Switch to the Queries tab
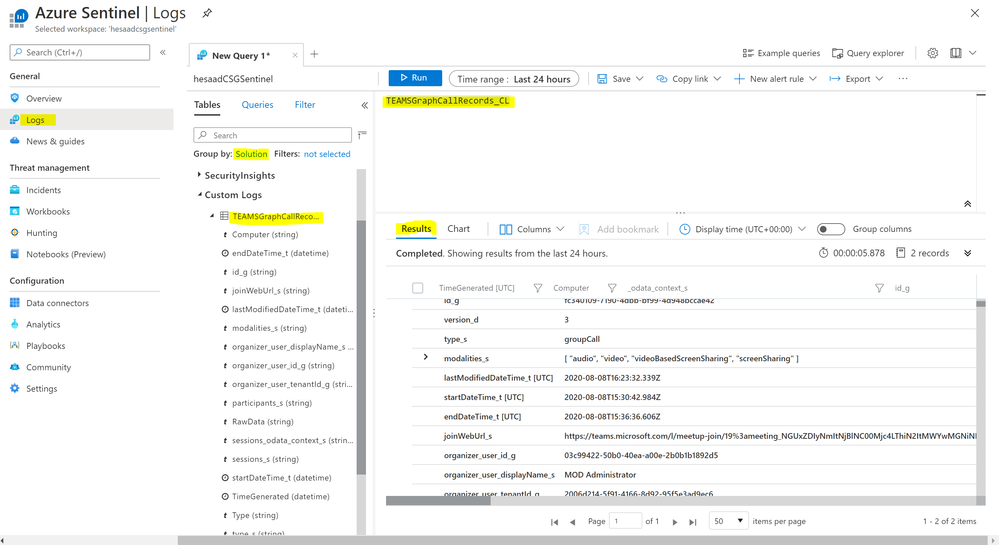The width and height of the screenshot is (999, 545). pyautogui.click(x=257, y=105)
